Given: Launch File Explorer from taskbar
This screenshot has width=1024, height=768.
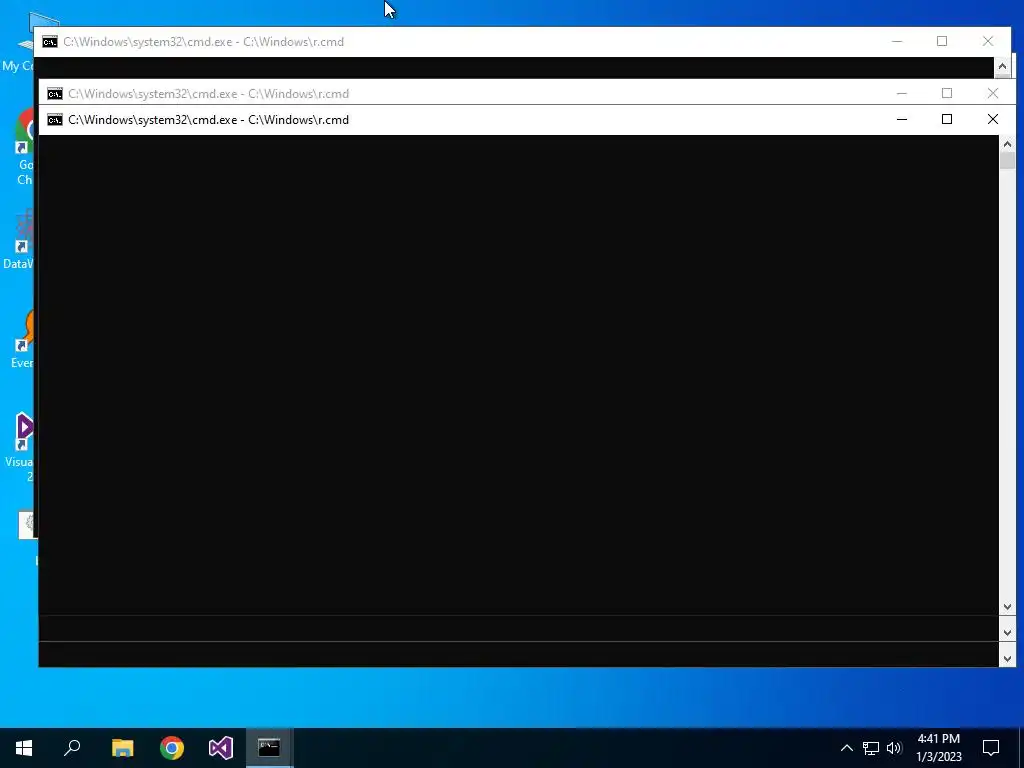Looking at the screenshot, I should [122, 748].
